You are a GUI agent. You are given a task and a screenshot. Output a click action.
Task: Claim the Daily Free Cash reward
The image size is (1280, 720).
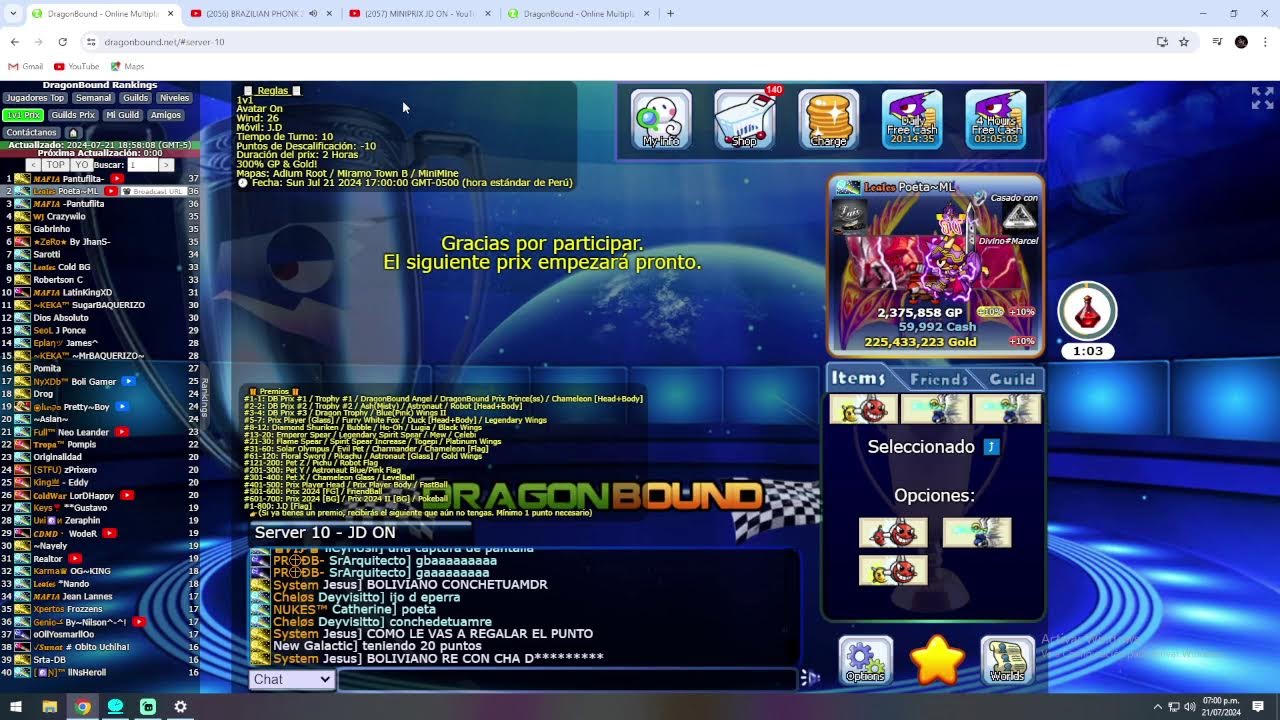(912, 120)
